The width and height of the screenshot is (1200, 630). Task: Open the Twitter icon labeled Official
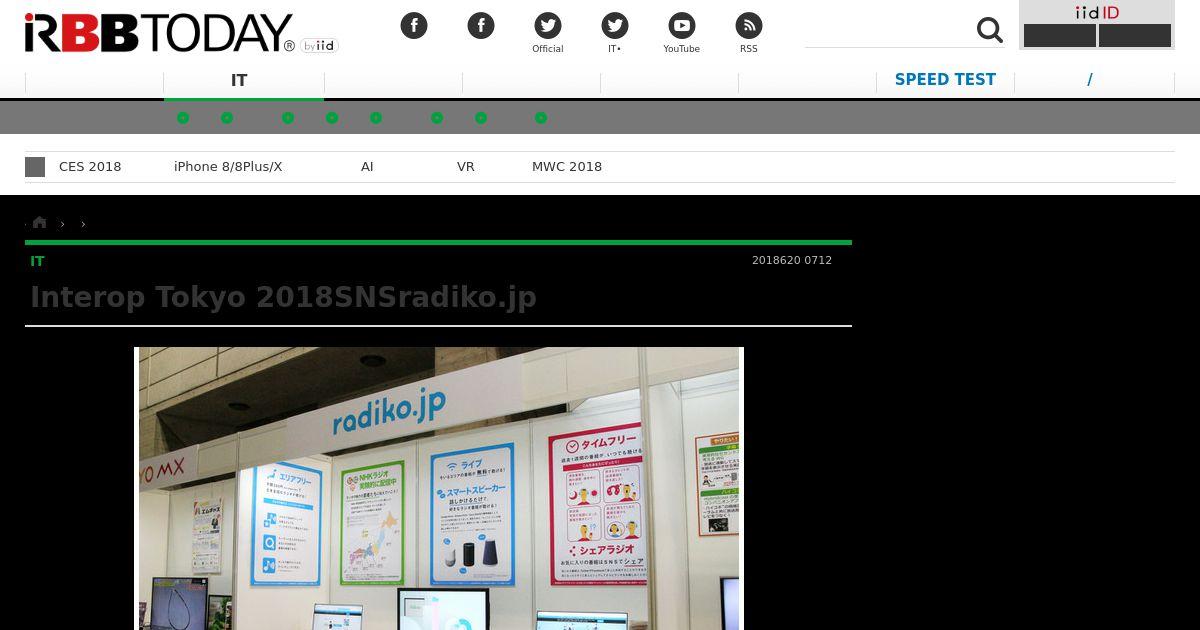coord(547,25)
